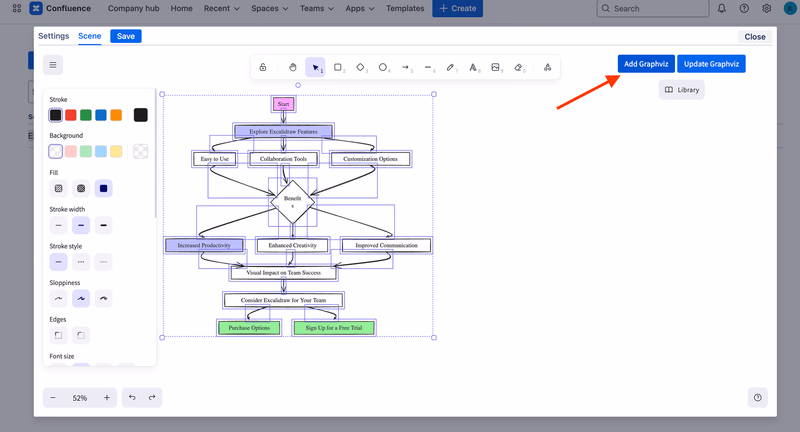Open the custom background color picker

(x=140, y=151)
